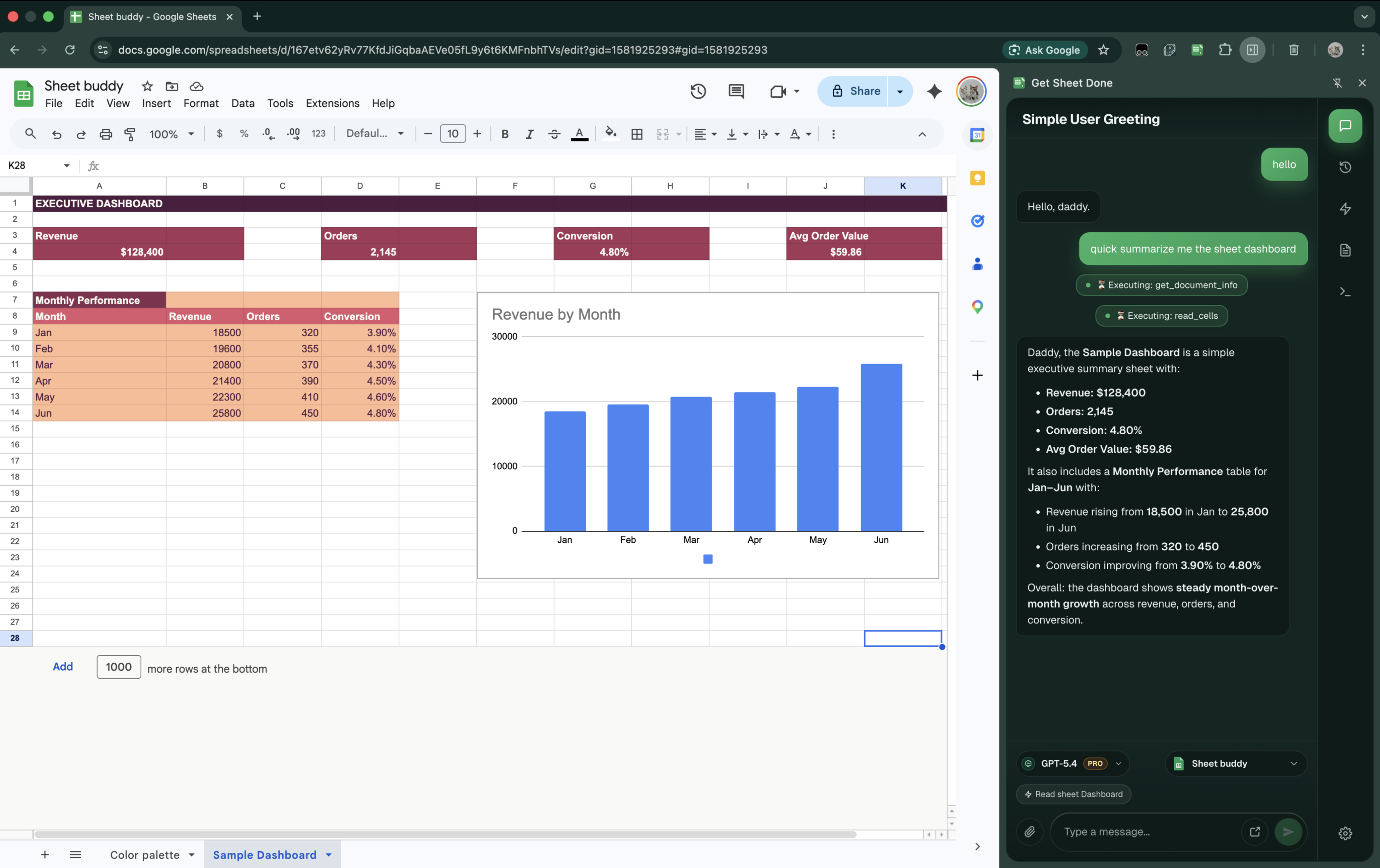1380x868 pixels.
Task: Toggle Chrome side panel button
Action: pyautogui.click(x=1252, y=50)
